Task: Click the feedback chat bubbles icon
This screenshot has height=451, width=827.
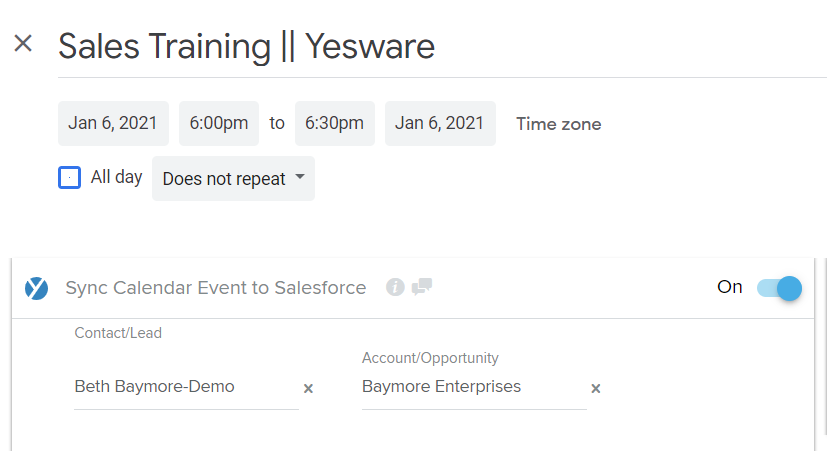Action: tap(422, 286)
